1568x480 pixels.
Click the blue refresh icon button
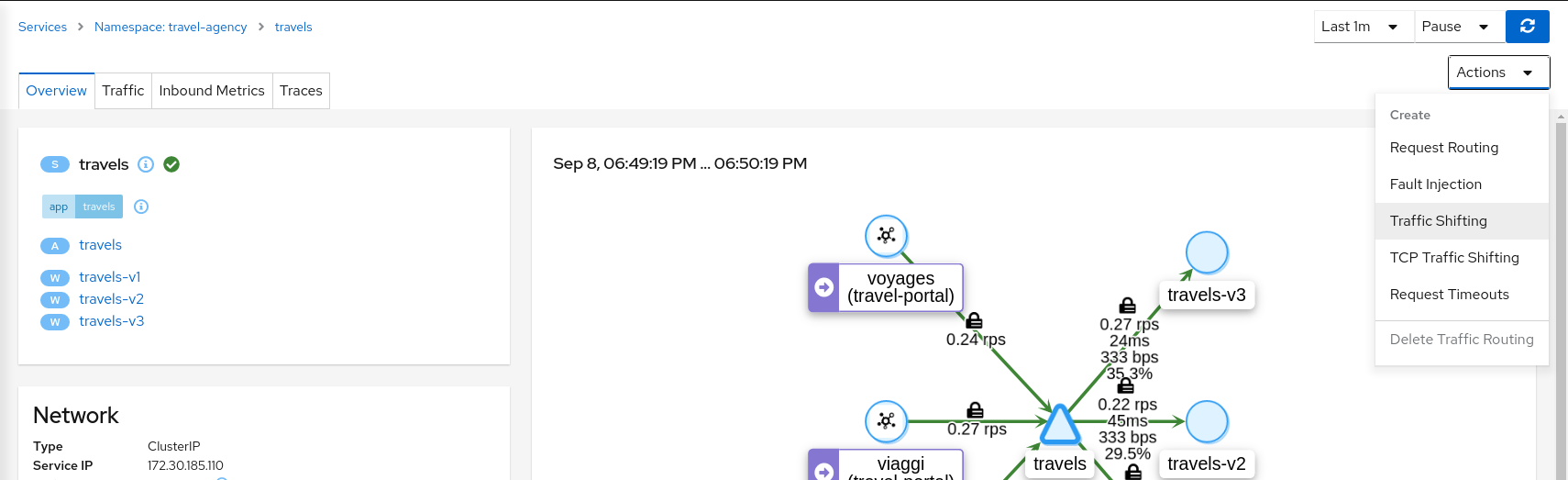coord(1527,27)
